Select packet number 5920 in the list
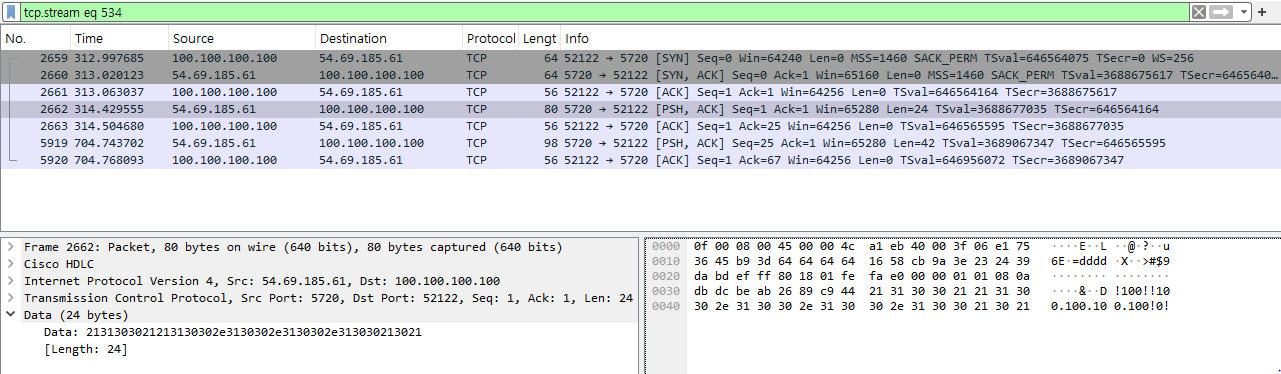 point(640,160)
